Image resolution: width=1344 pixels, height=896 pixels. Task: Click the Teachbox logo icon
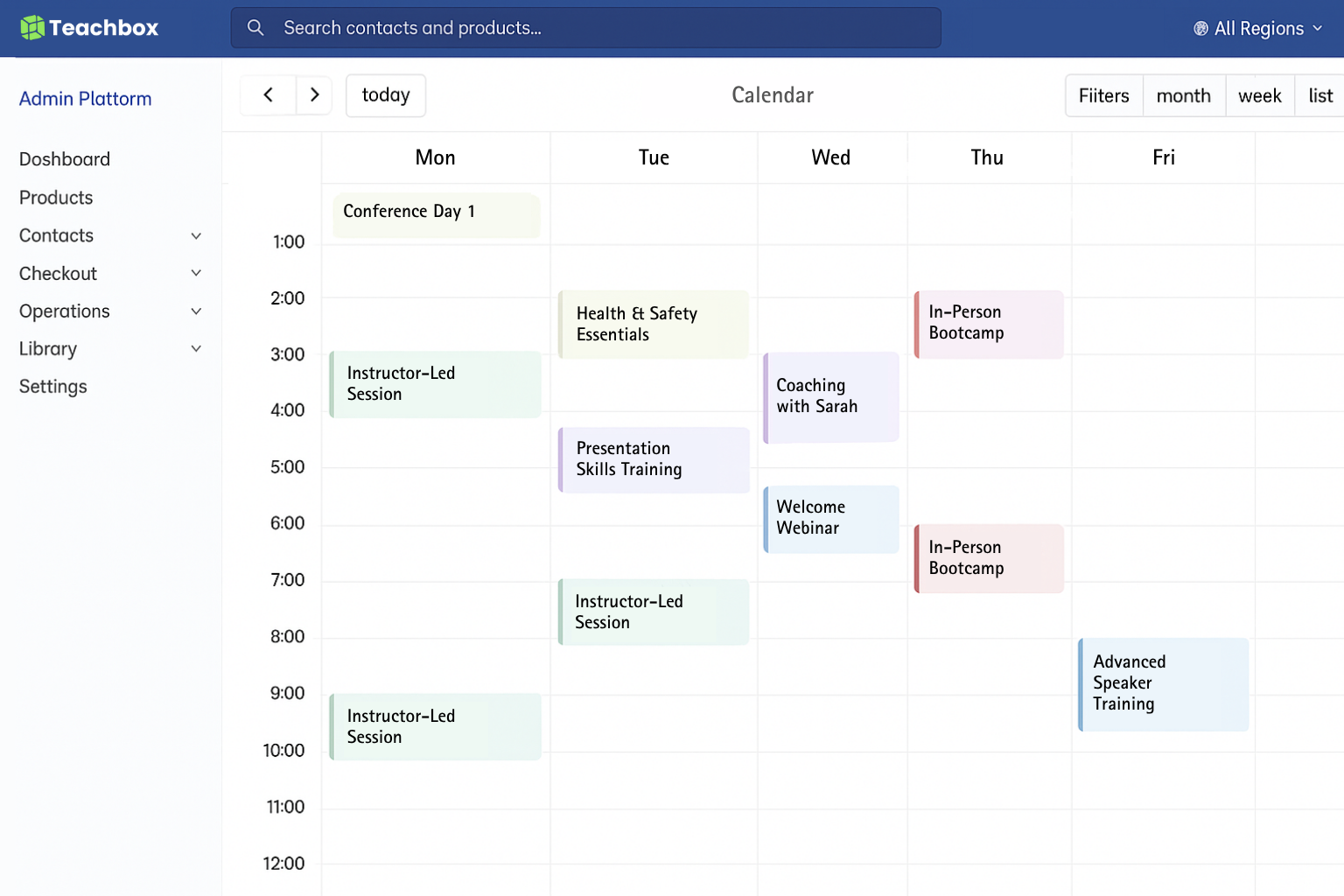(x=32, y=27)
